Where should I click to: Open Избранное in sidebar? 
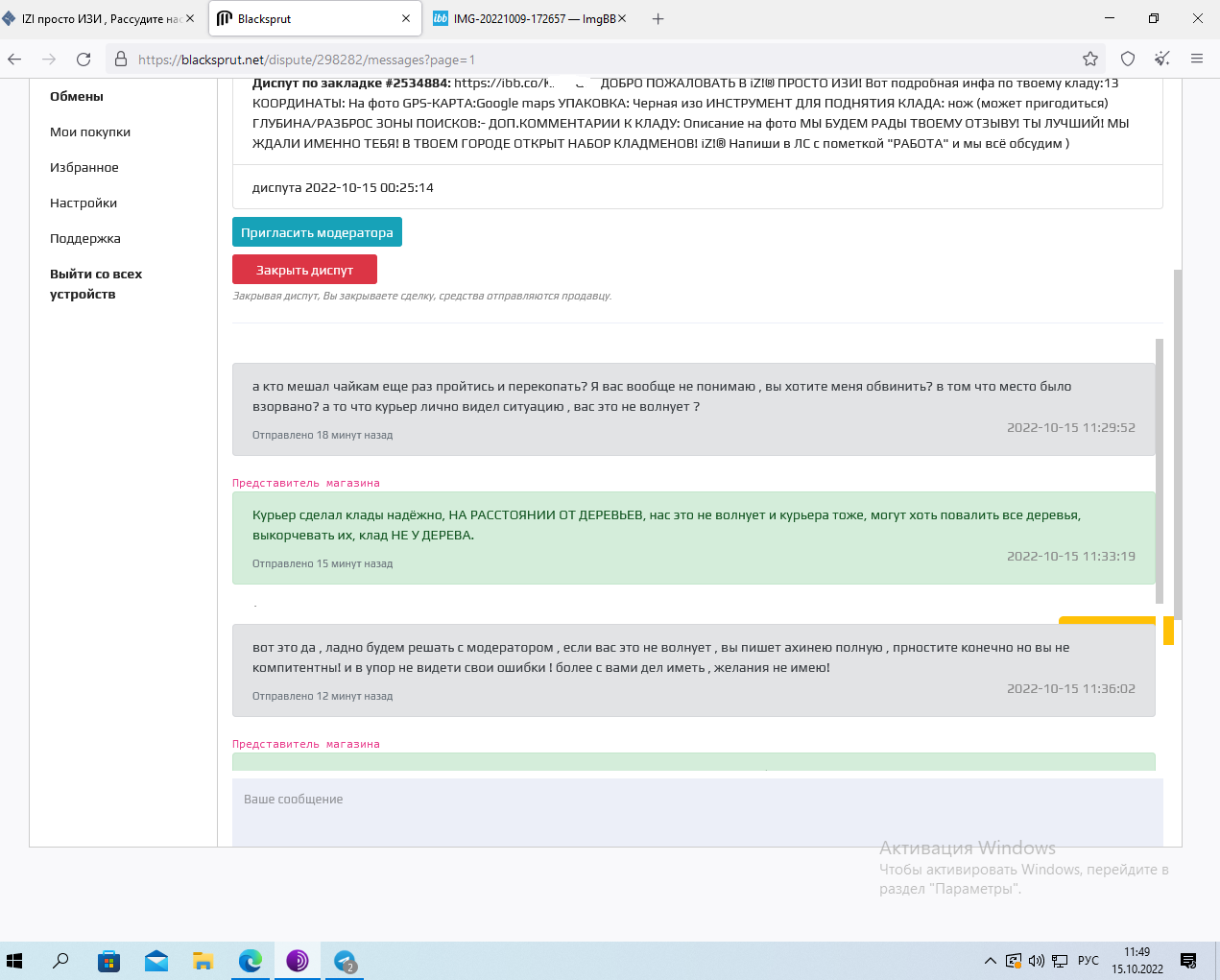pyautogui.click(x=84, y=167)
